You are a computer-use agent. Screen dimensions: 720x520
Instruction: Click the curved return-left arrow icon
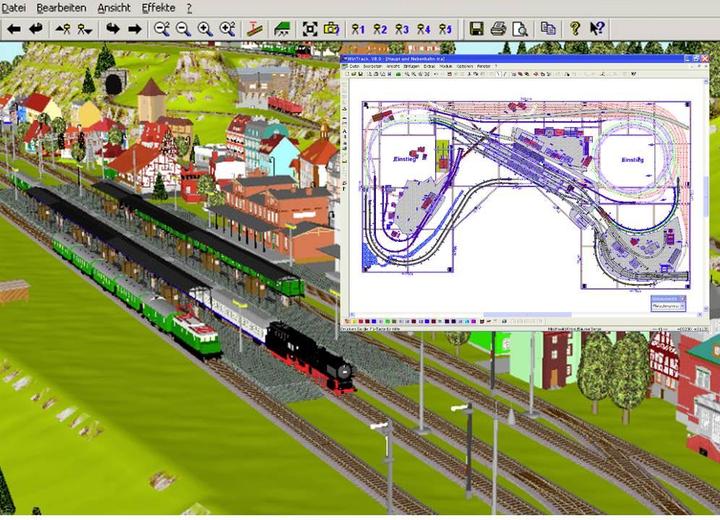pos(36,29)
